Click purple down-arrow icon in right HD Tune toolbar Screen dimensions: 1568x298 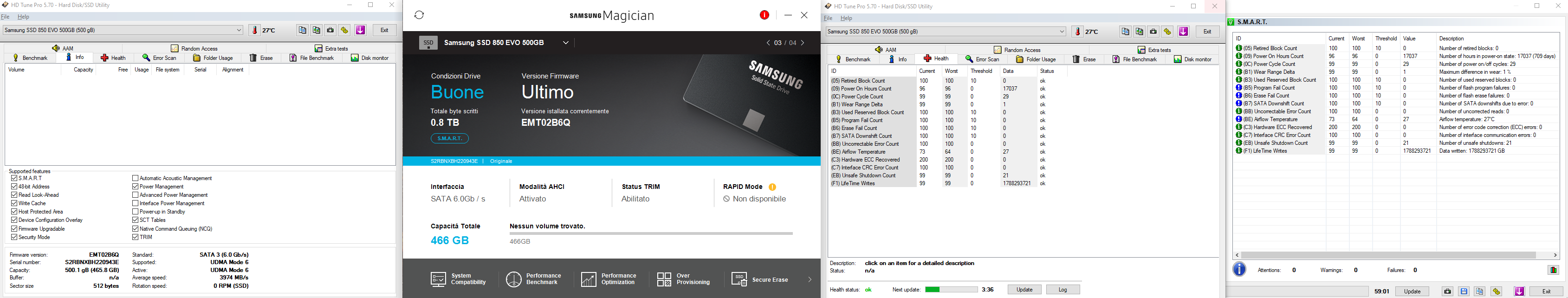1183,32
